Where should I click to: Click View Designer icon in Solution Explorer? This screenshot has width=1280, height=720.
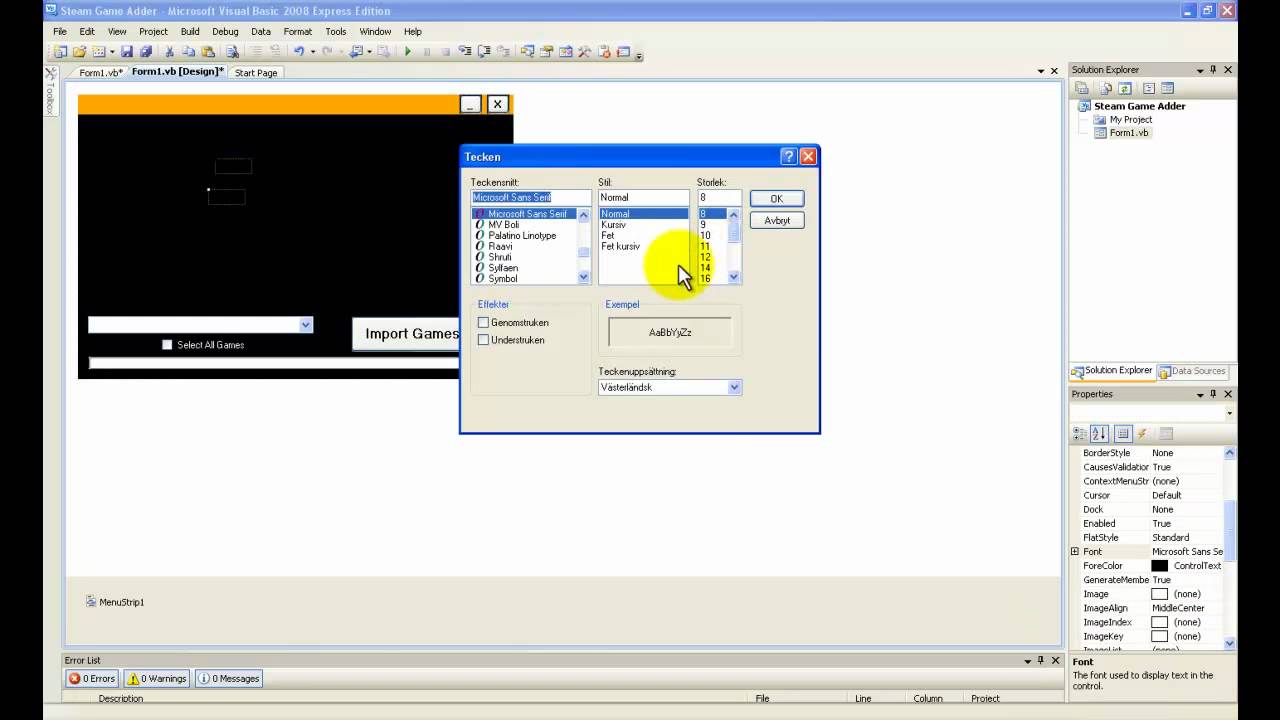[x=1167, y=88]
